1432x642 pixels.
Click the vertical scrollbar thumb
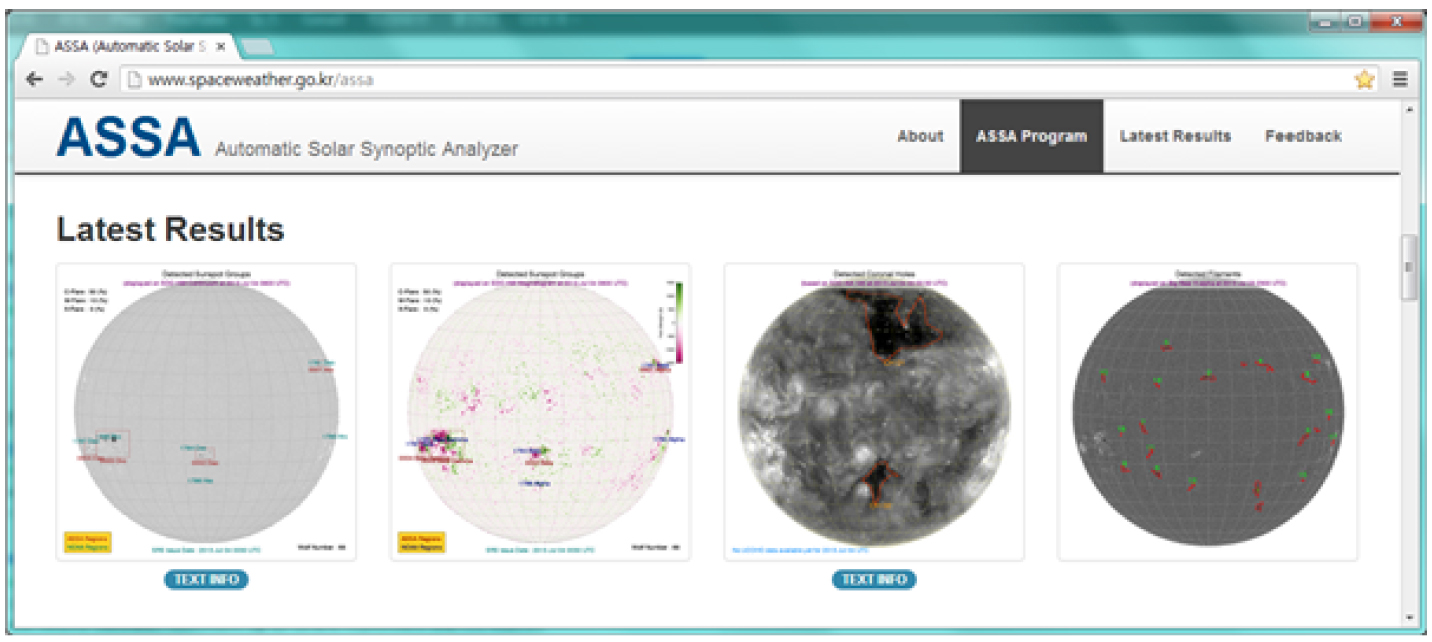click(x=1409, y=266)
